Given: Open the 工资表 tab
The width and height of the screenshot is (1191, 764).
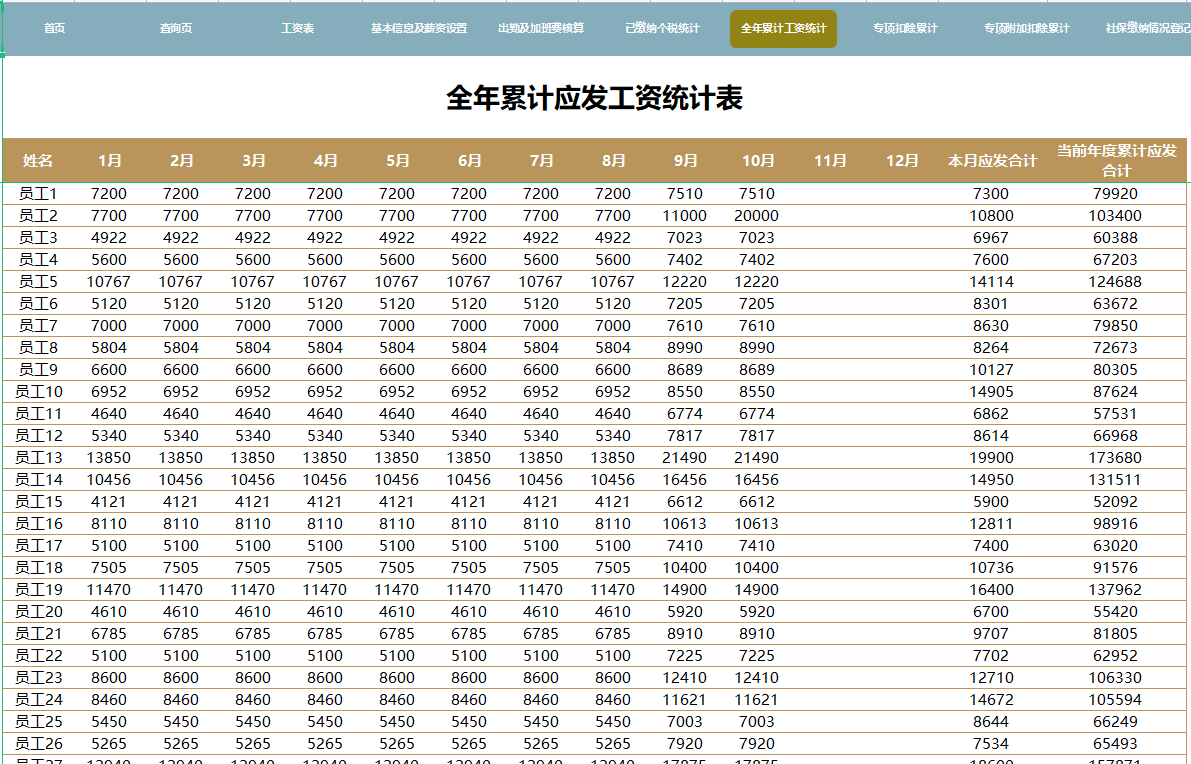Looking at the screenshot, I should click(299, 29).
